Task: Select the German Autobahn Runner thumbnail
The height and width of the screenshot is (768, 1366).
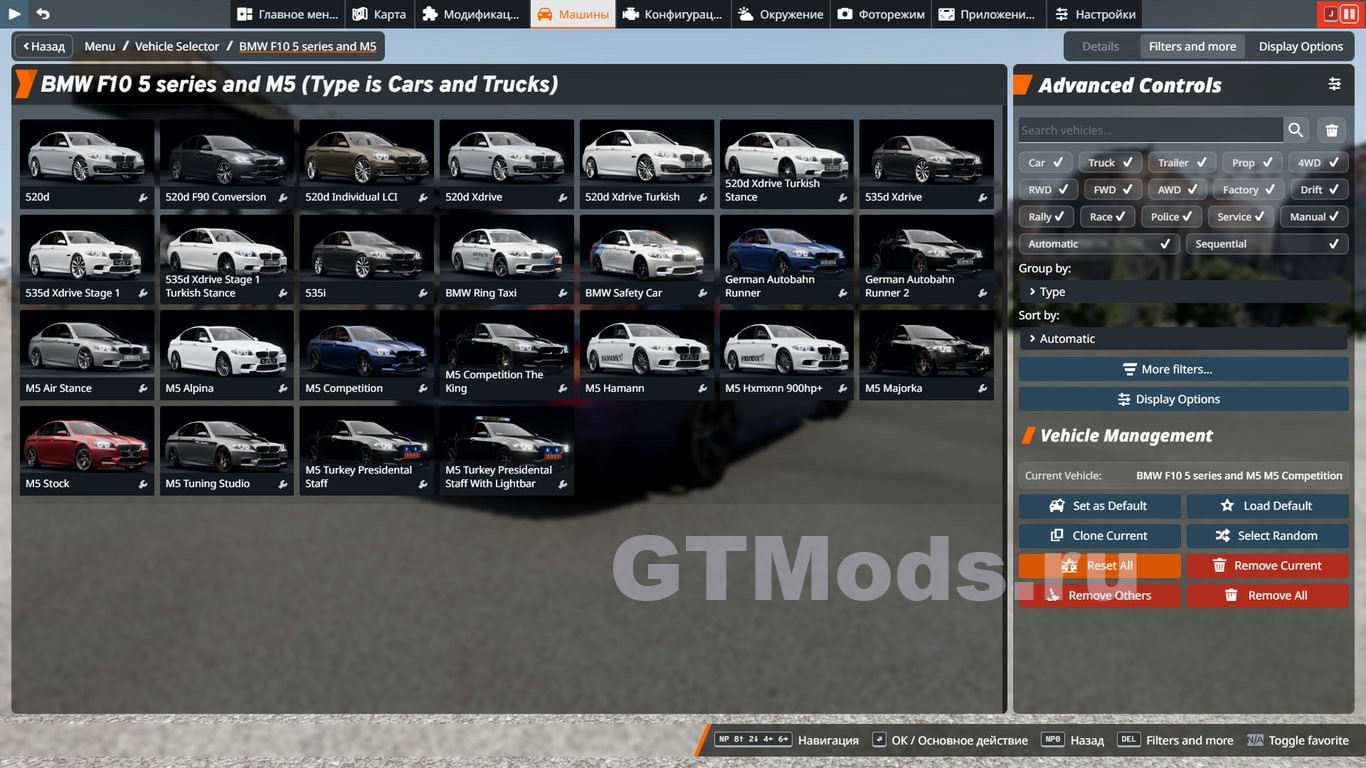Action: tap(787, 259)
